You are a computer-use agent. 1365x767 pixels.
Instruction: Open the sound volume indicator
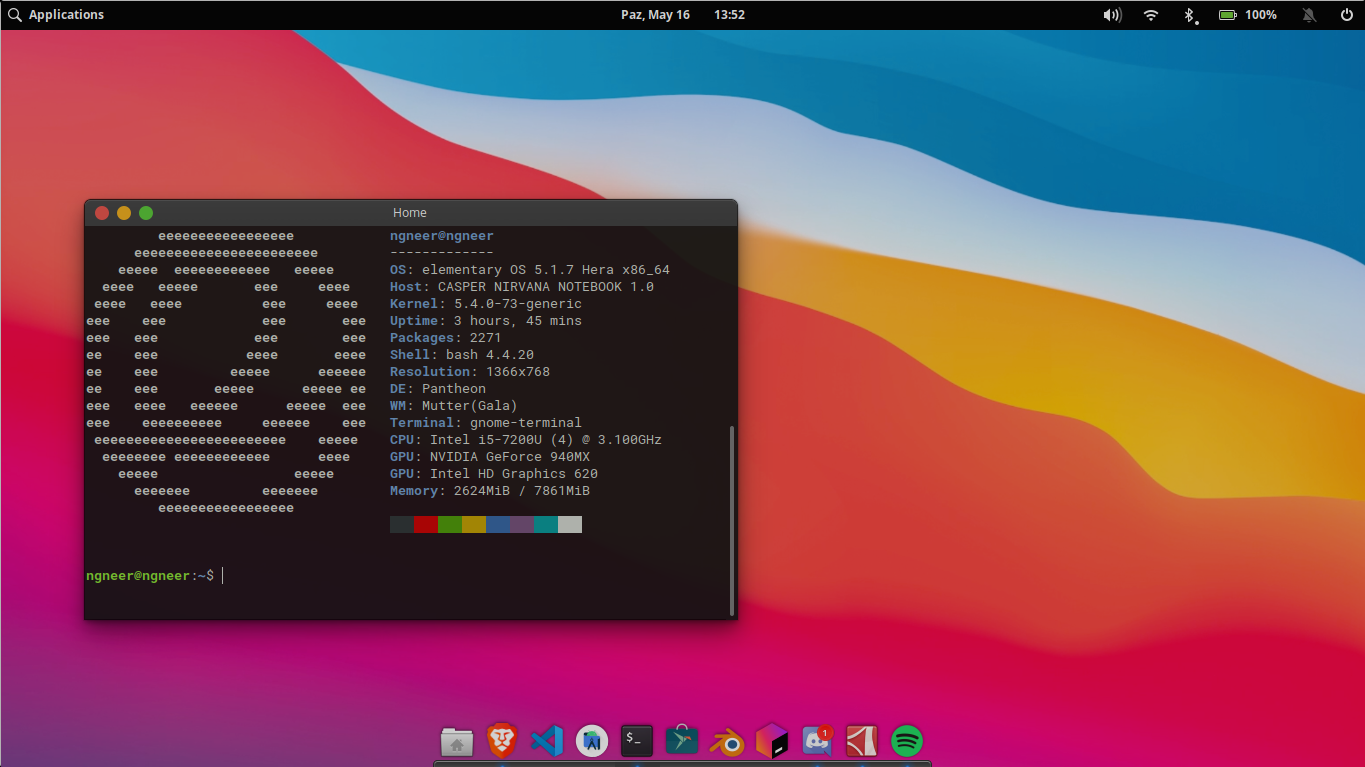[x=1112, y=15]
